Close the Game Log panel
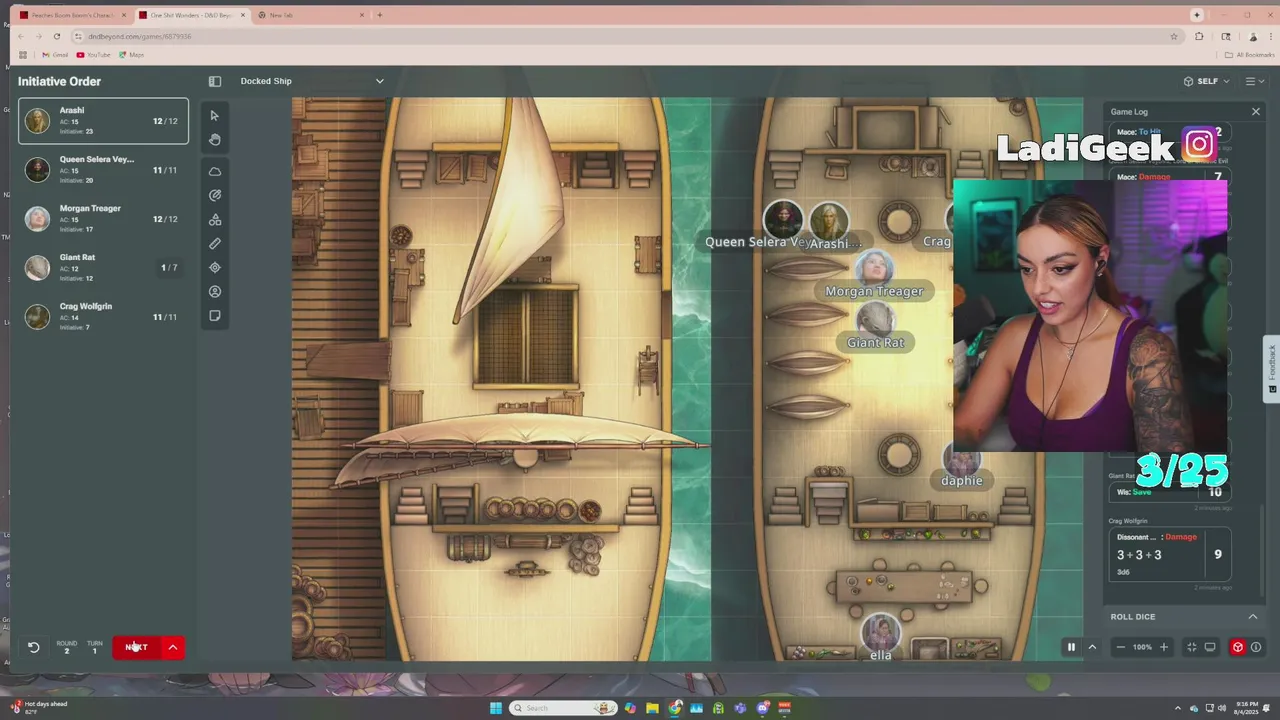The height and width of the screenshot is (720, 1280). coord(1256,111)
